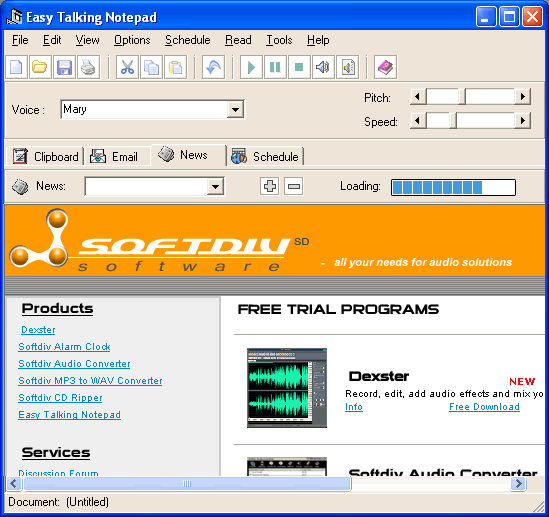Open the Read menu
This screenshot has width=549, height=517.
[238, 40]
